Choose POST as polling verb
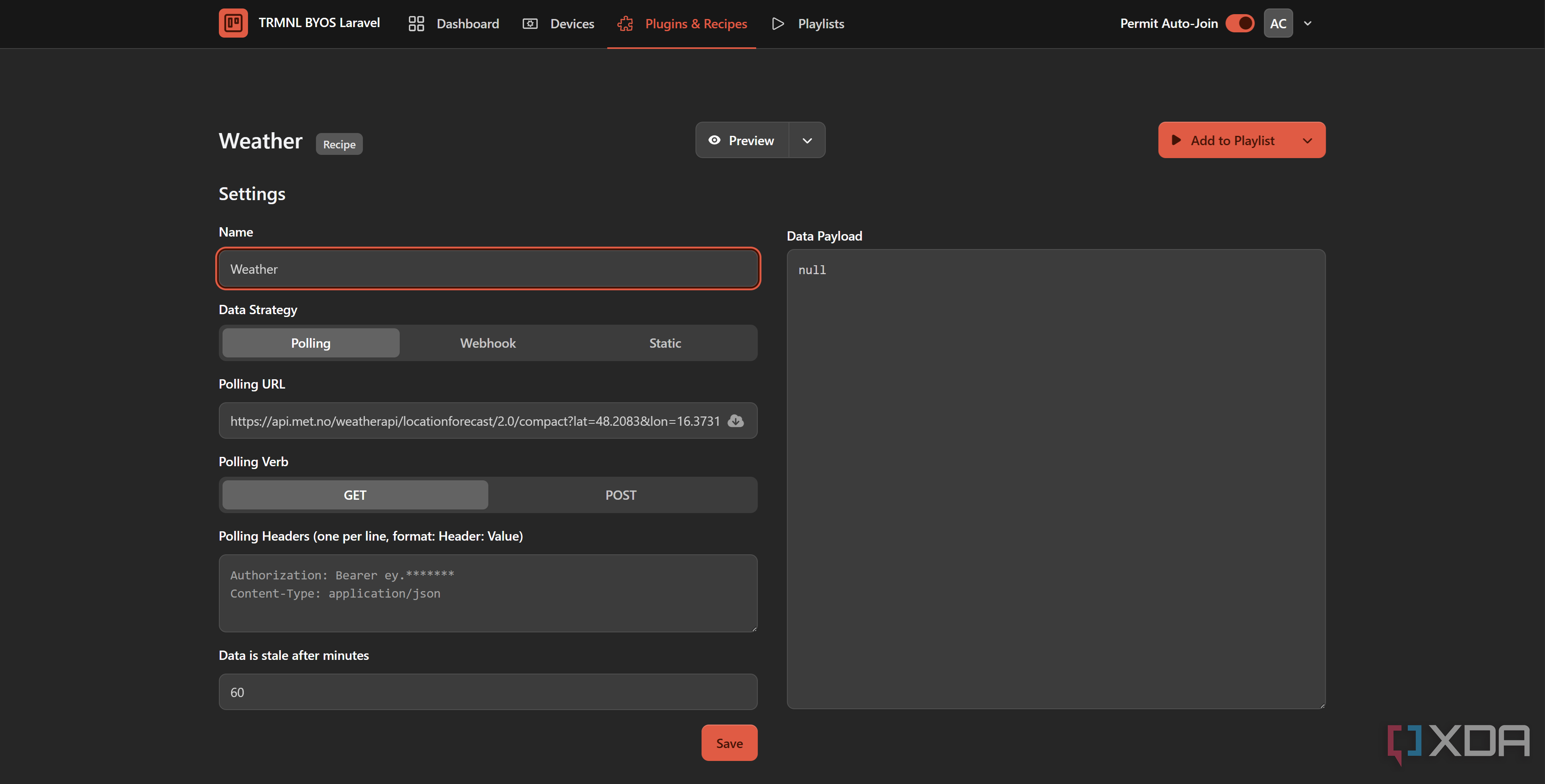This screenshot has height=784, width=1545. coord(621,495)
